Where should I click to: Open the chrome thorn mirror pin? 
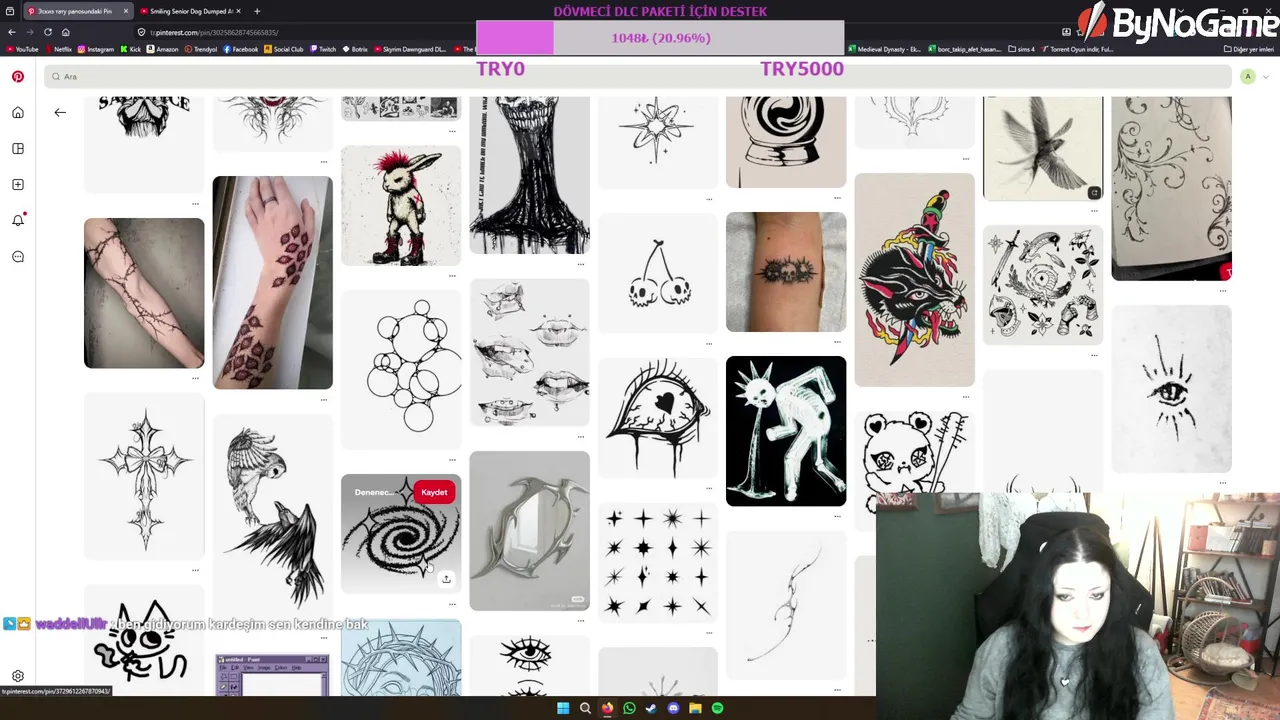pos(529,530)
